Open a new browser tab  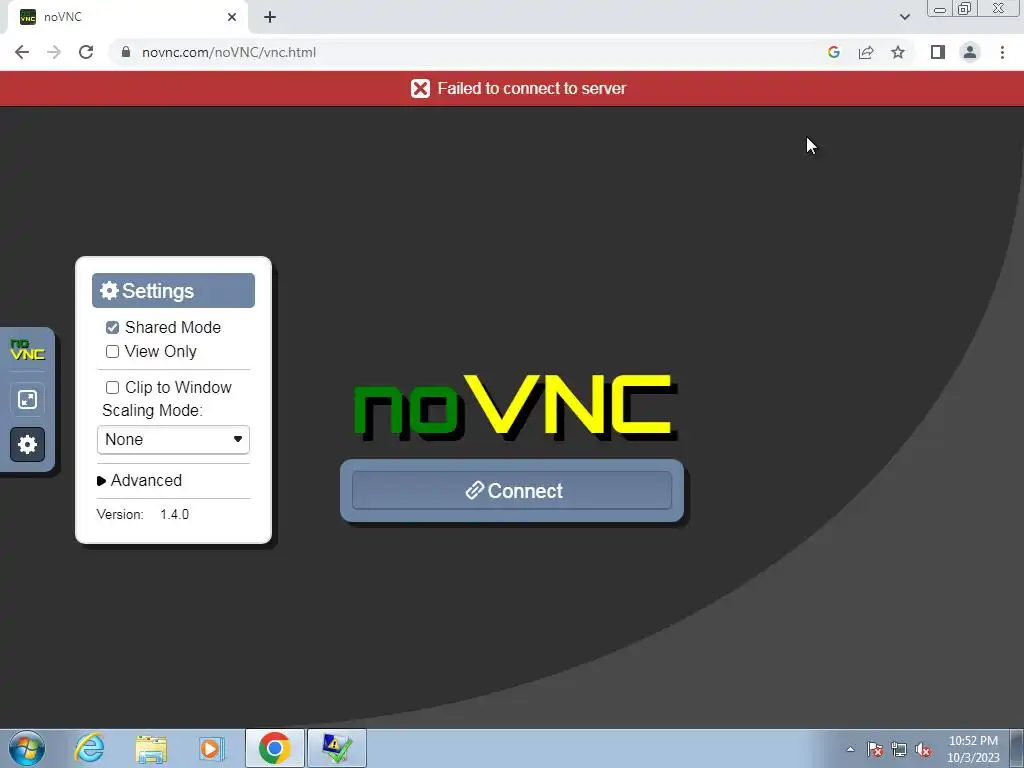pyautogui.click(x=270, y=17)
